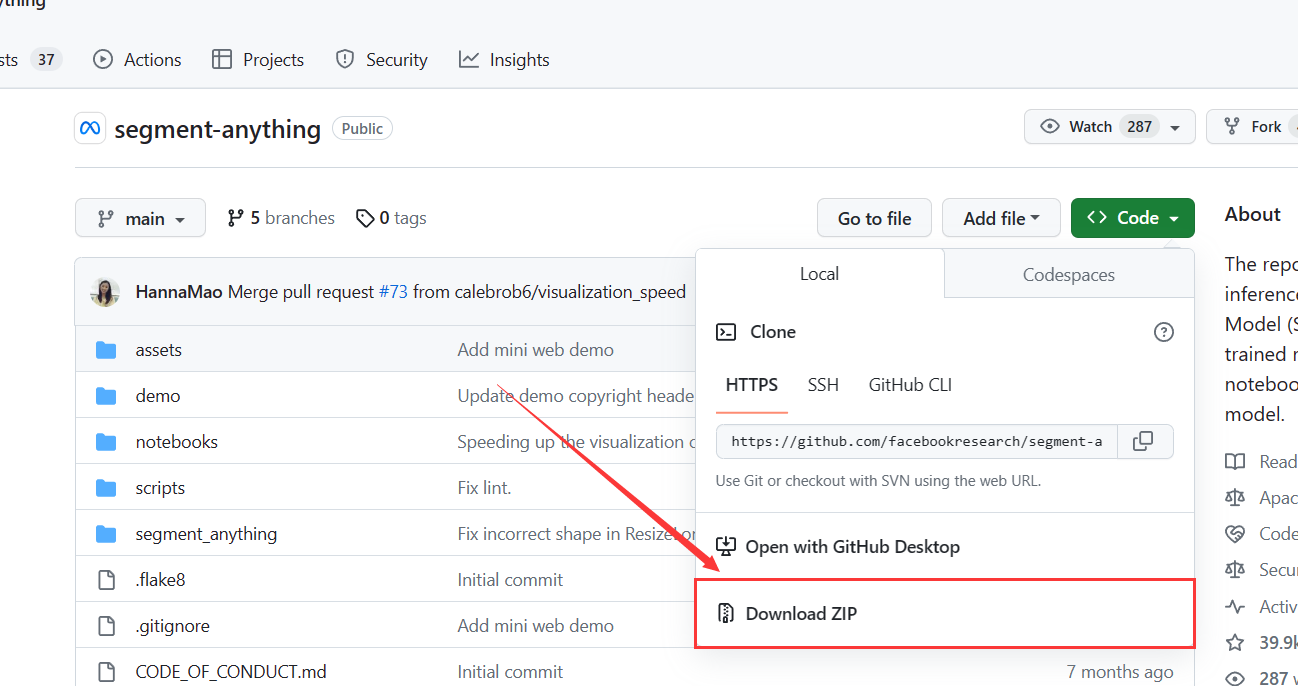The width and height of the screenshot is (1298, 686).
Task: Click the clone URL text field
Action: click(916, 441)
